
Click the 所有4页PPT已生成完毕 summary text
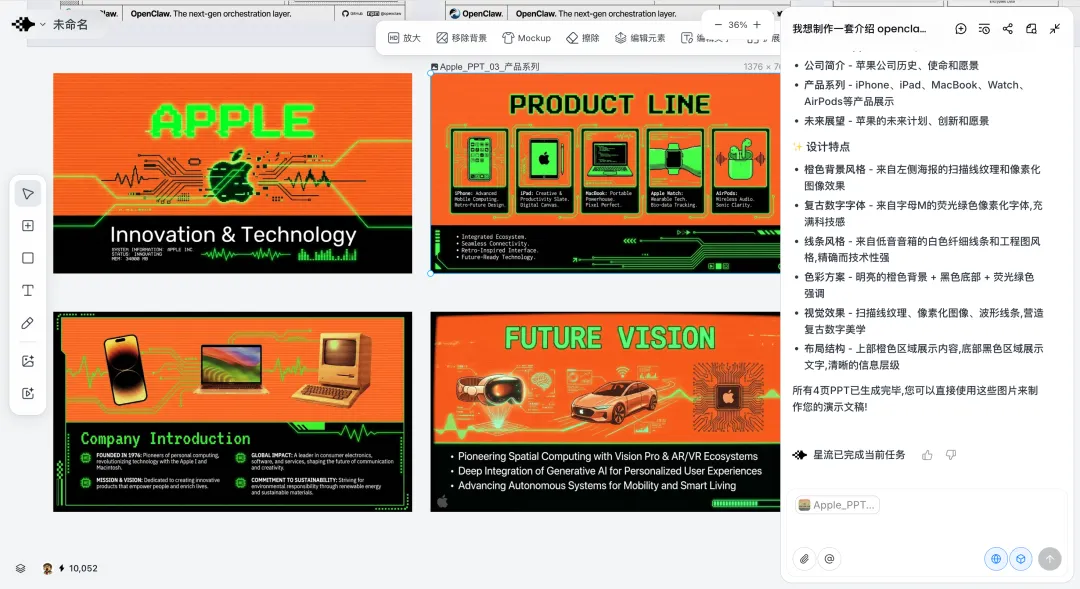pyautogui.click(x=915, y=398)
